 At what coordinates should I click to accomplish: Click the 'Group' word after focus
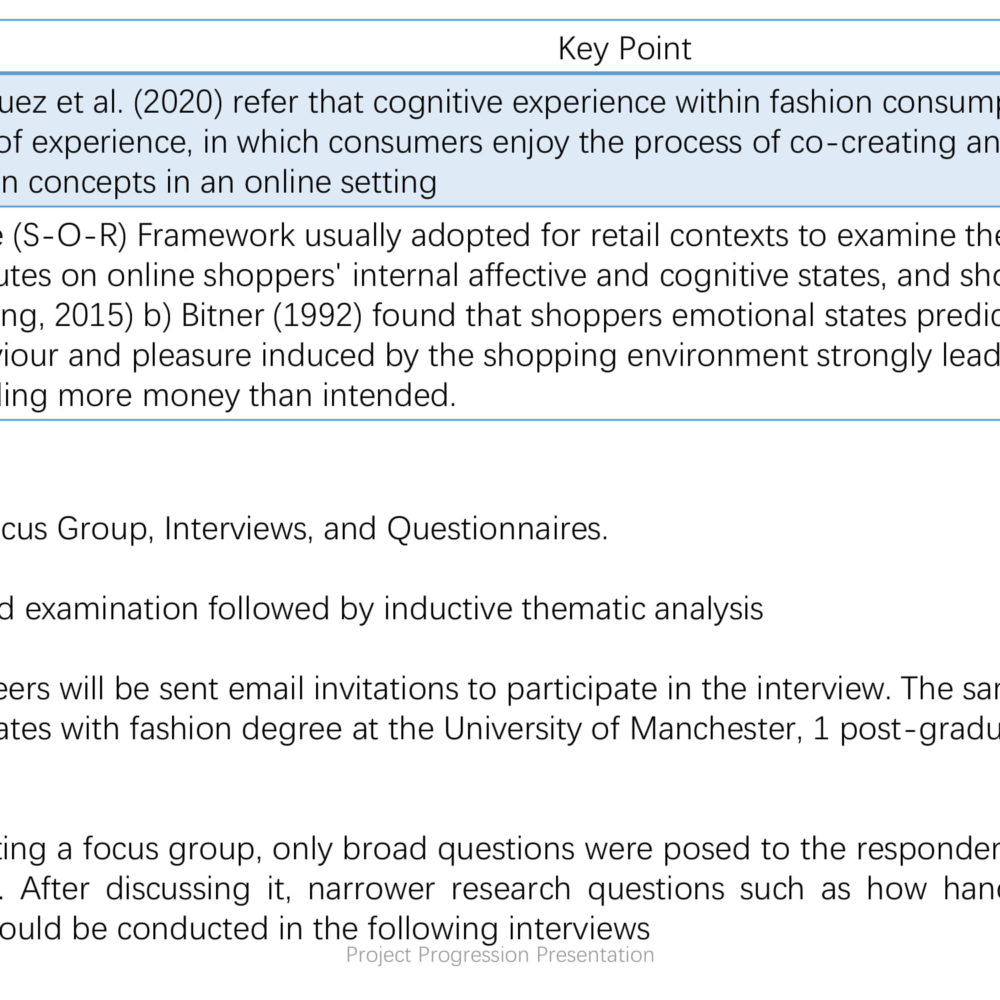pos(105,529)
